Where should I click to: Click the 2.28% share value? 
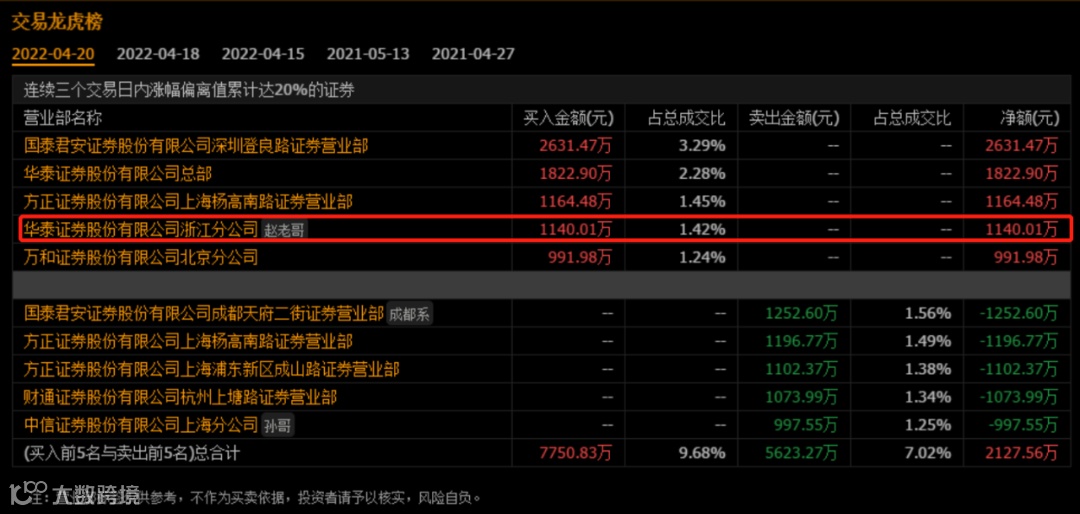tap(704, 174)
